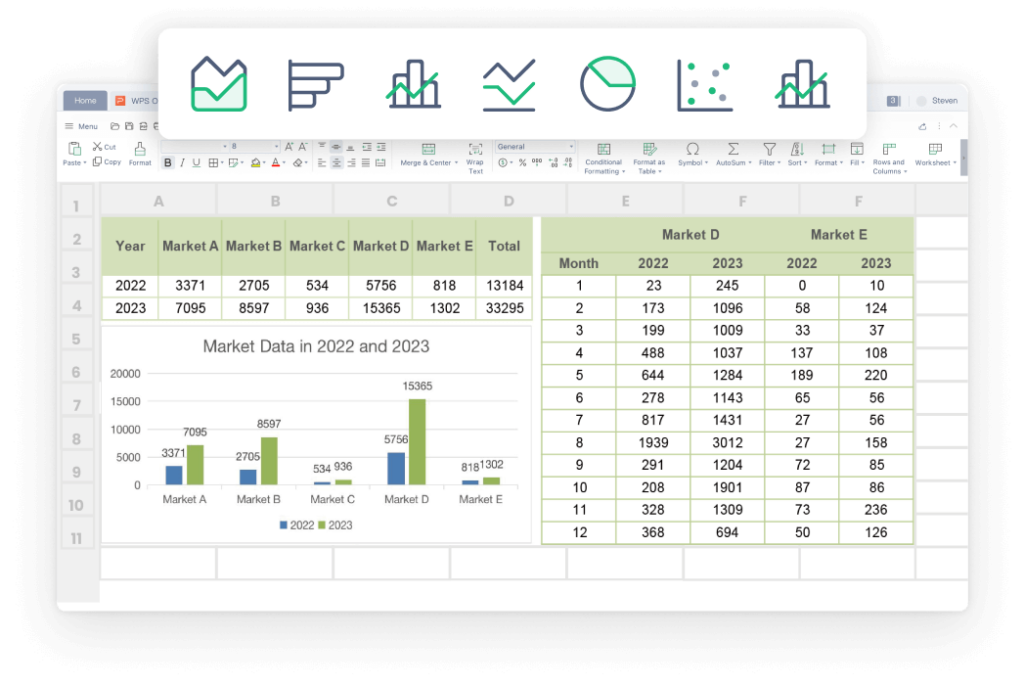This screenshot has height=684, width=1024.
Task: Open the Rows and Columns dropdown
Action: [x=889, y=160]
